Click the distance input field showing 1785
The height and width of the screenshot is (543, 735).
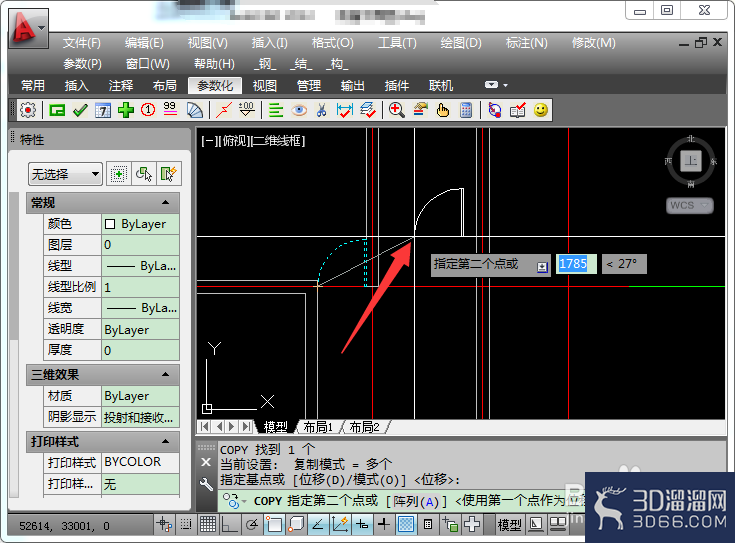click(576, 264)
